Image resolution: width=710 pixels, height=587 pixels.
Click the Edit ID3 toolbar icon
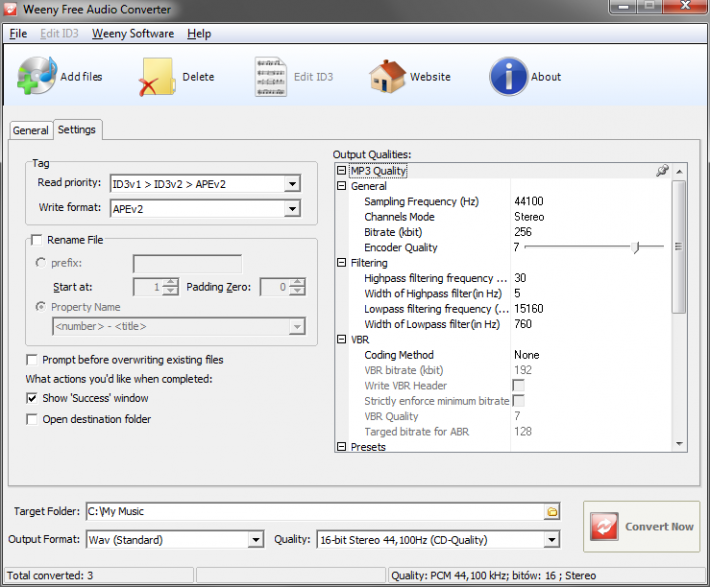pyautogui.click(x=270, y=77)
